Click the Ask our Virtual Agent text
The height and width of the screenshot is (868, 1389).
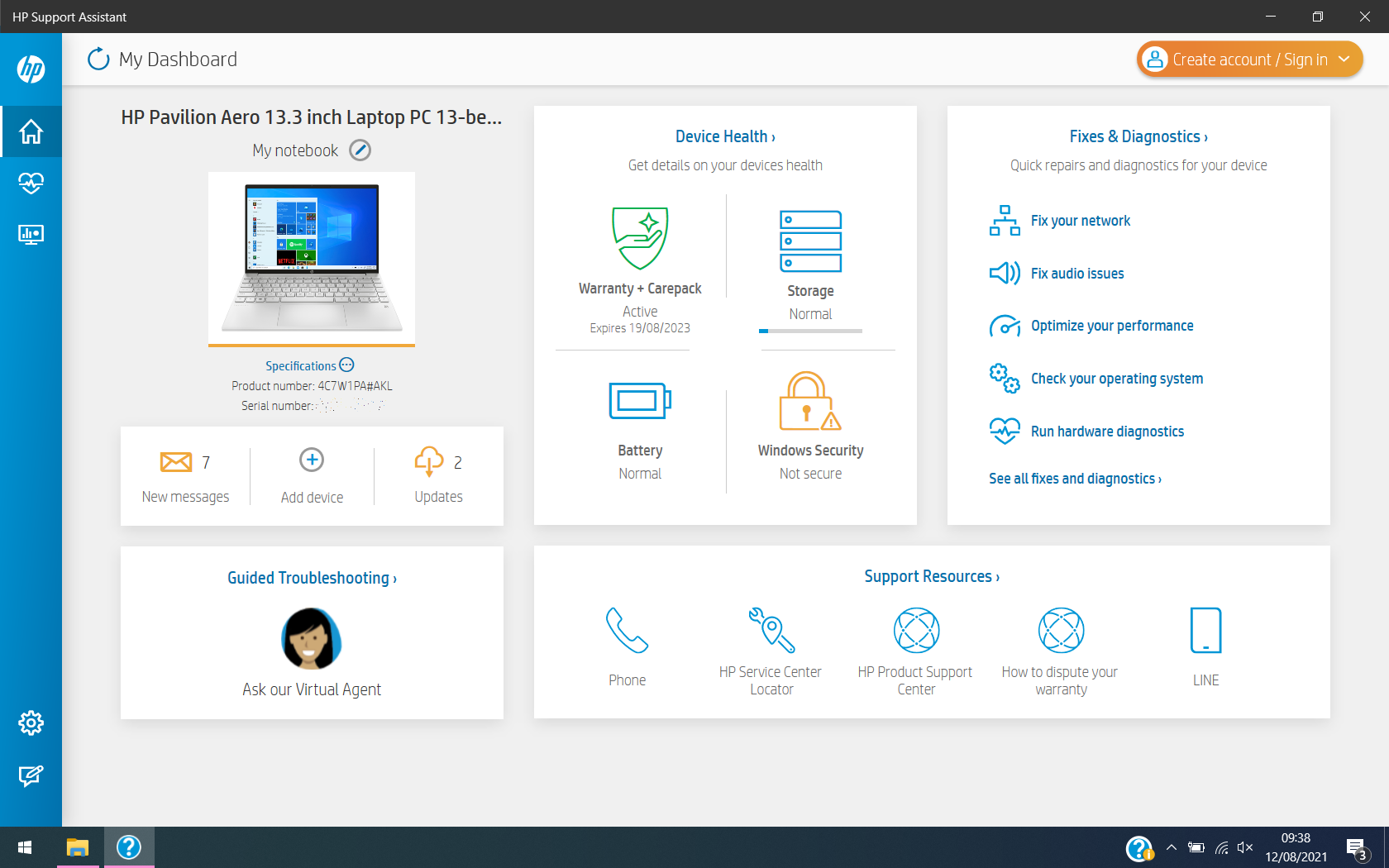[312, 689]
